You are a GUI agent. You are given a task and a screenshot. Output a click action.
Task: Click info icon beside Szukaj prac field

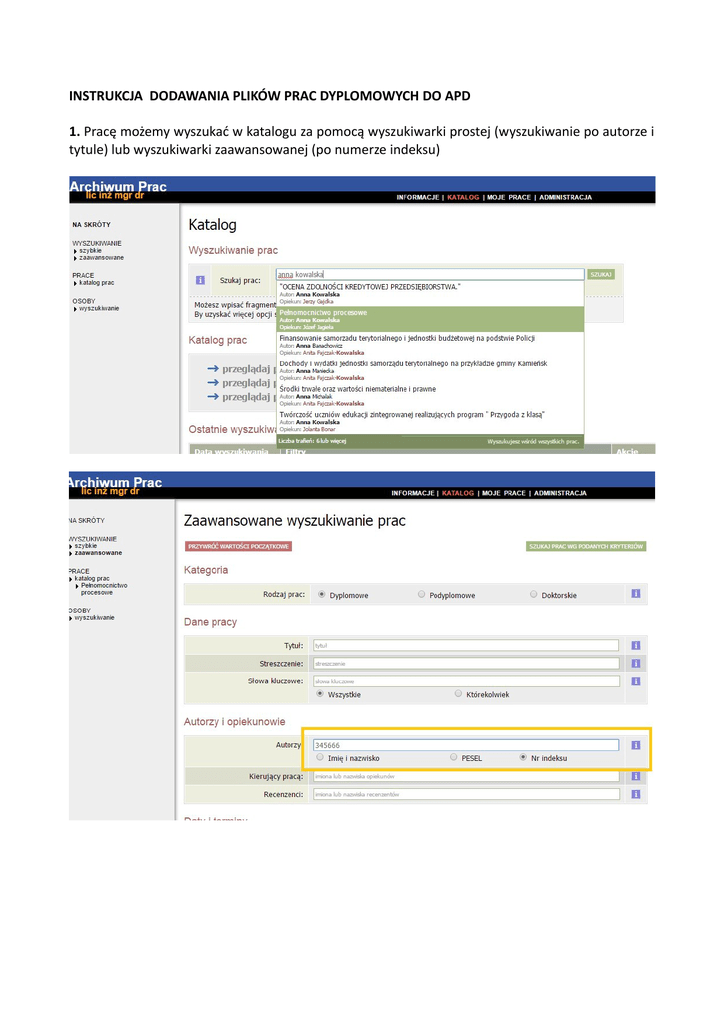click(x=200, y=281)
